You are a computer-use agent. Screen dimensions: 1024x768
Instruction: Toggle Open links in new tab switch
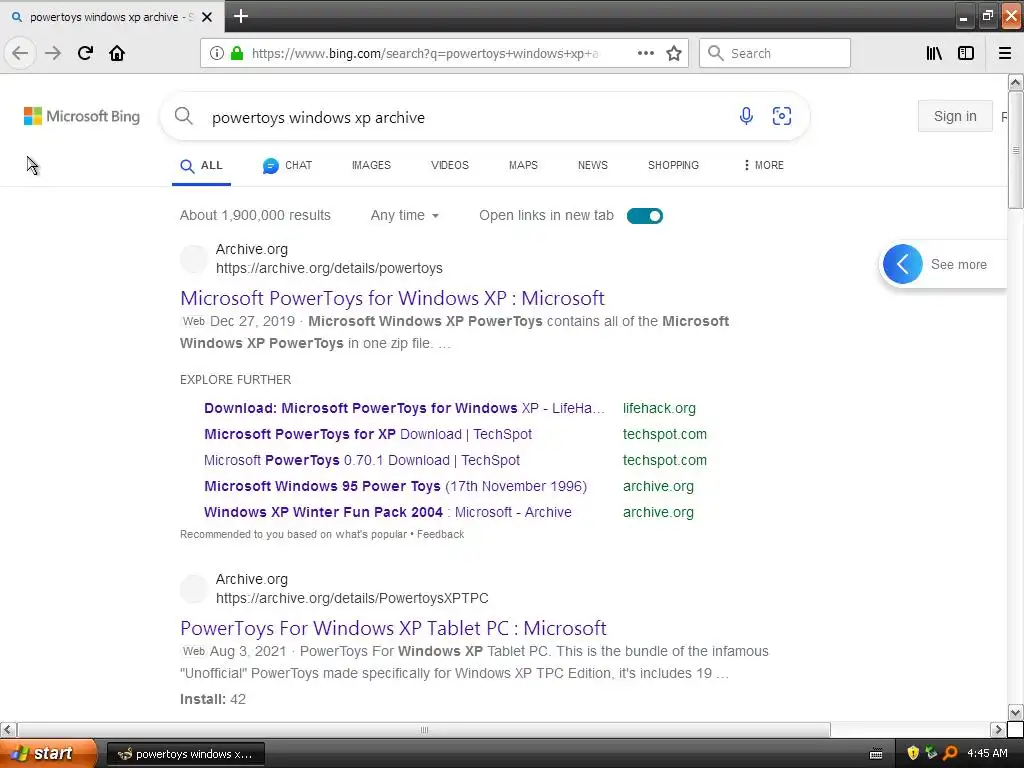(645, 216)
